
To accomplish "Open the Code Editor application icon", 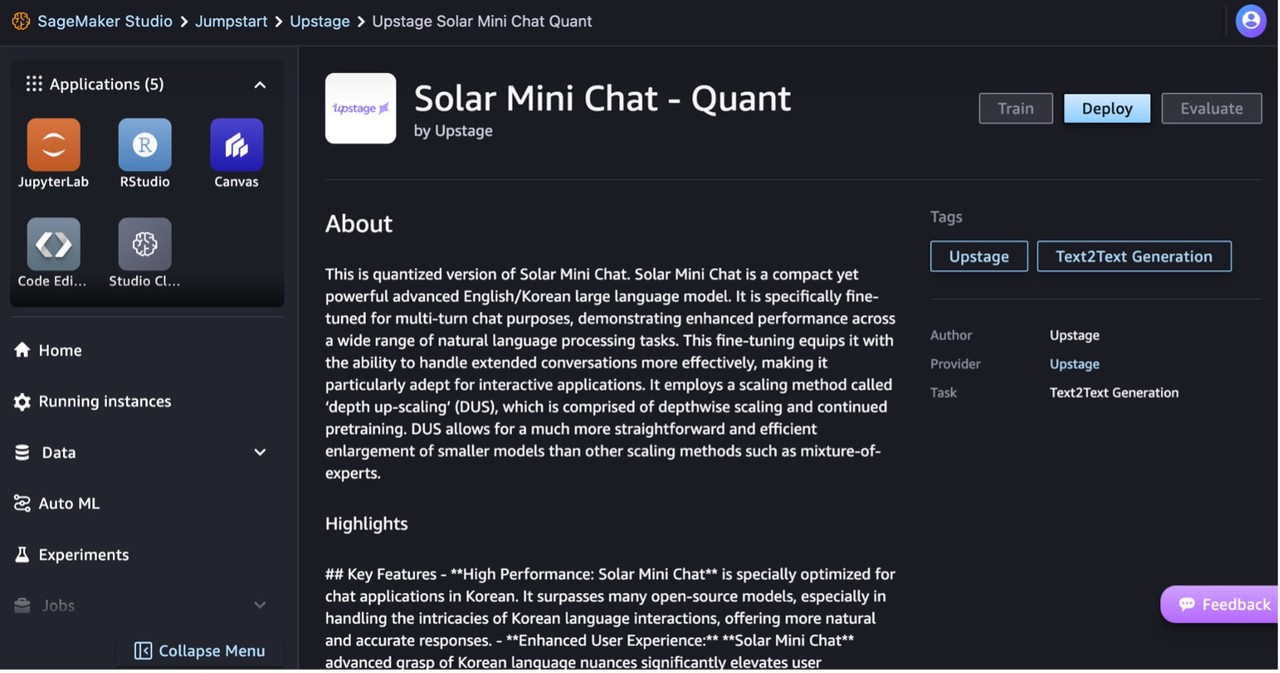I will (x=53, y=244).
